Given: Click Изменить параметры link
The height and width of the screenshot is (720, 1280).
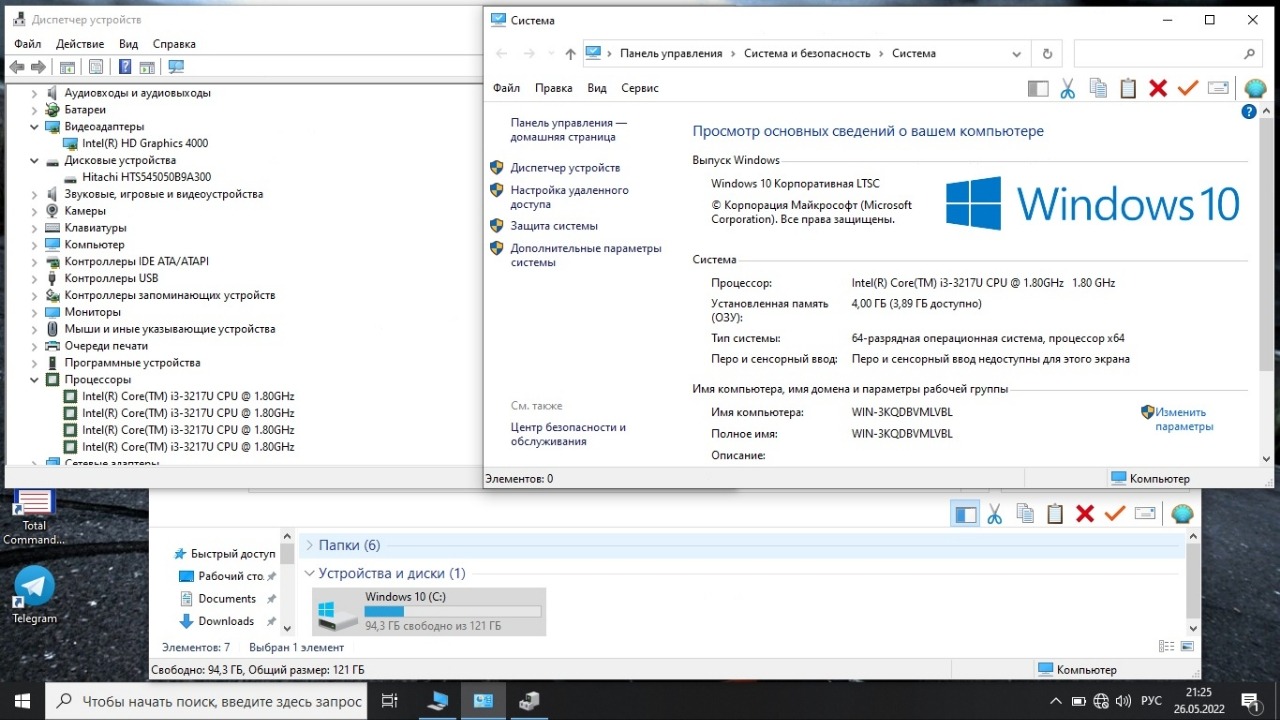Looking at the screenshot, I should tap(1184, 419).
